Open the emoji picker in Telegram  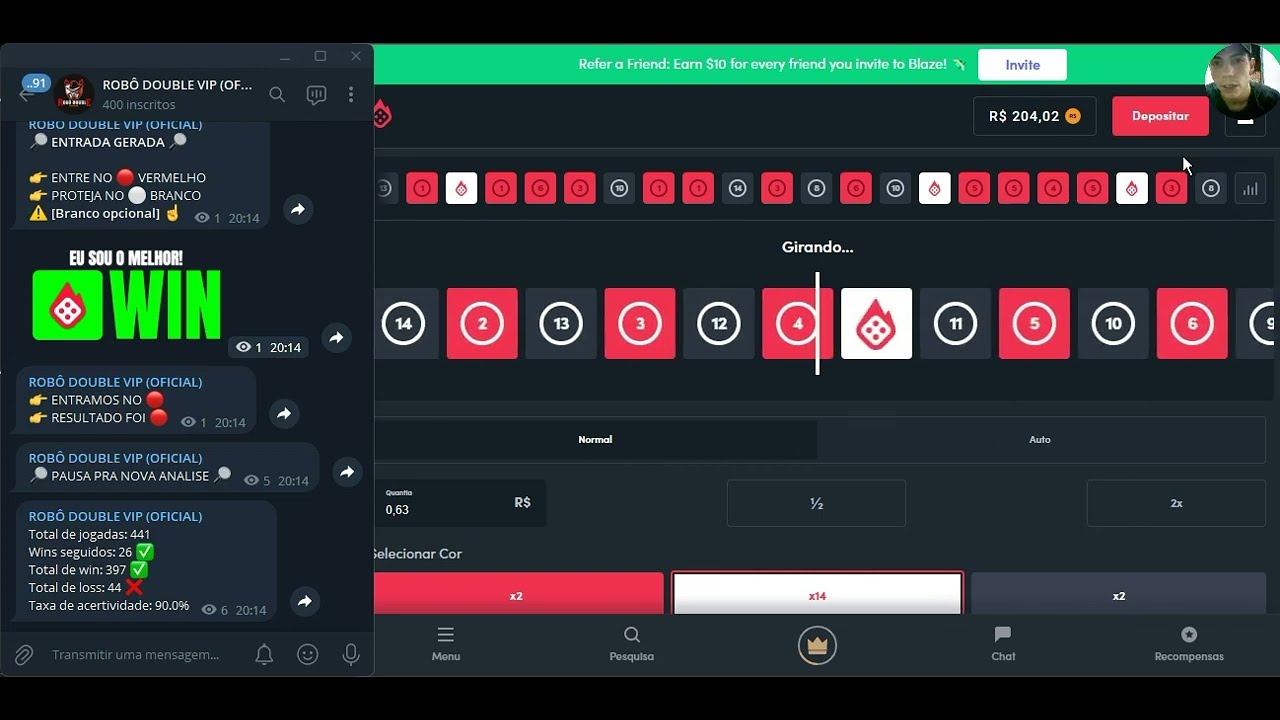pos(308,655)
